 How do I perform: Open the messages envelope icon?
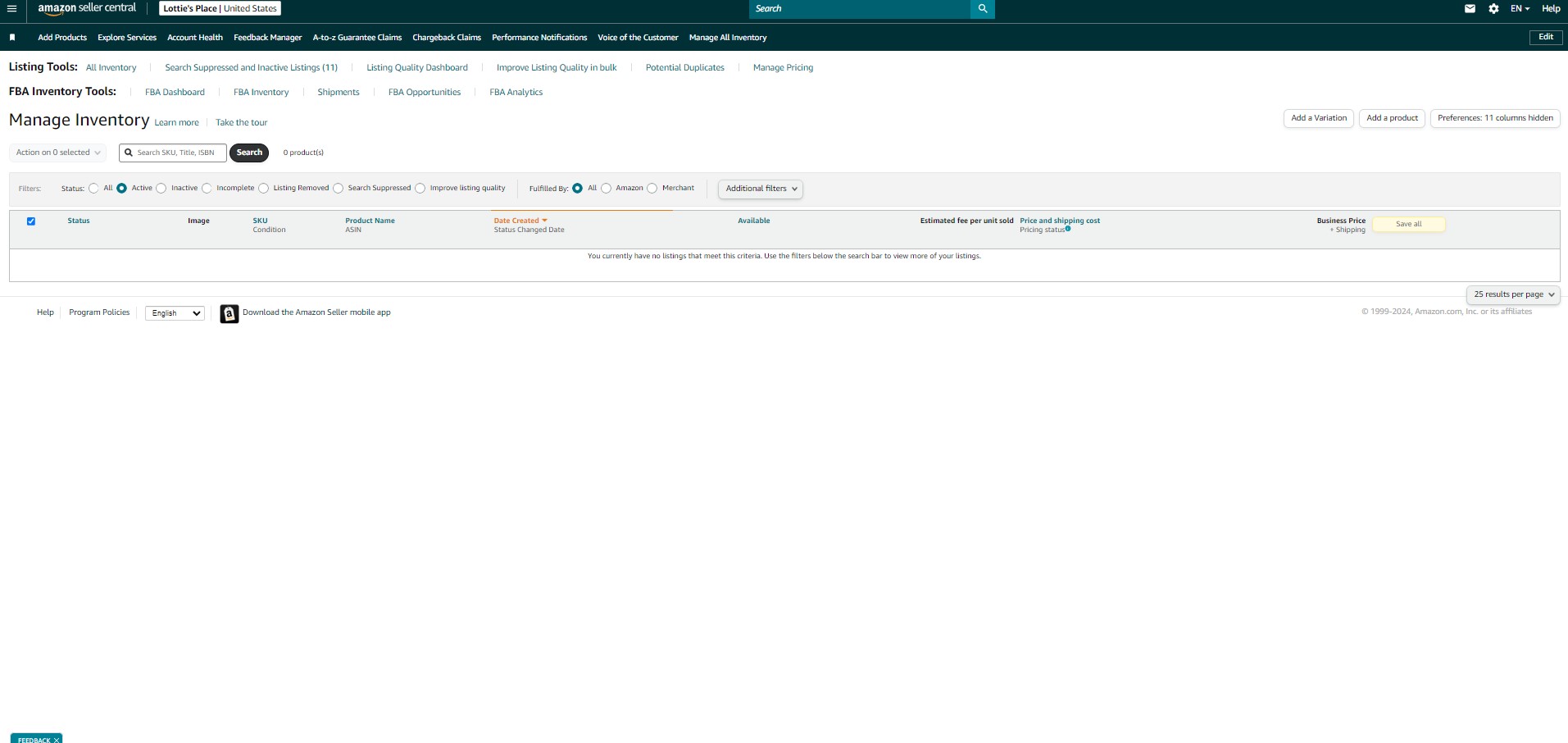[x=1470, y=9]
